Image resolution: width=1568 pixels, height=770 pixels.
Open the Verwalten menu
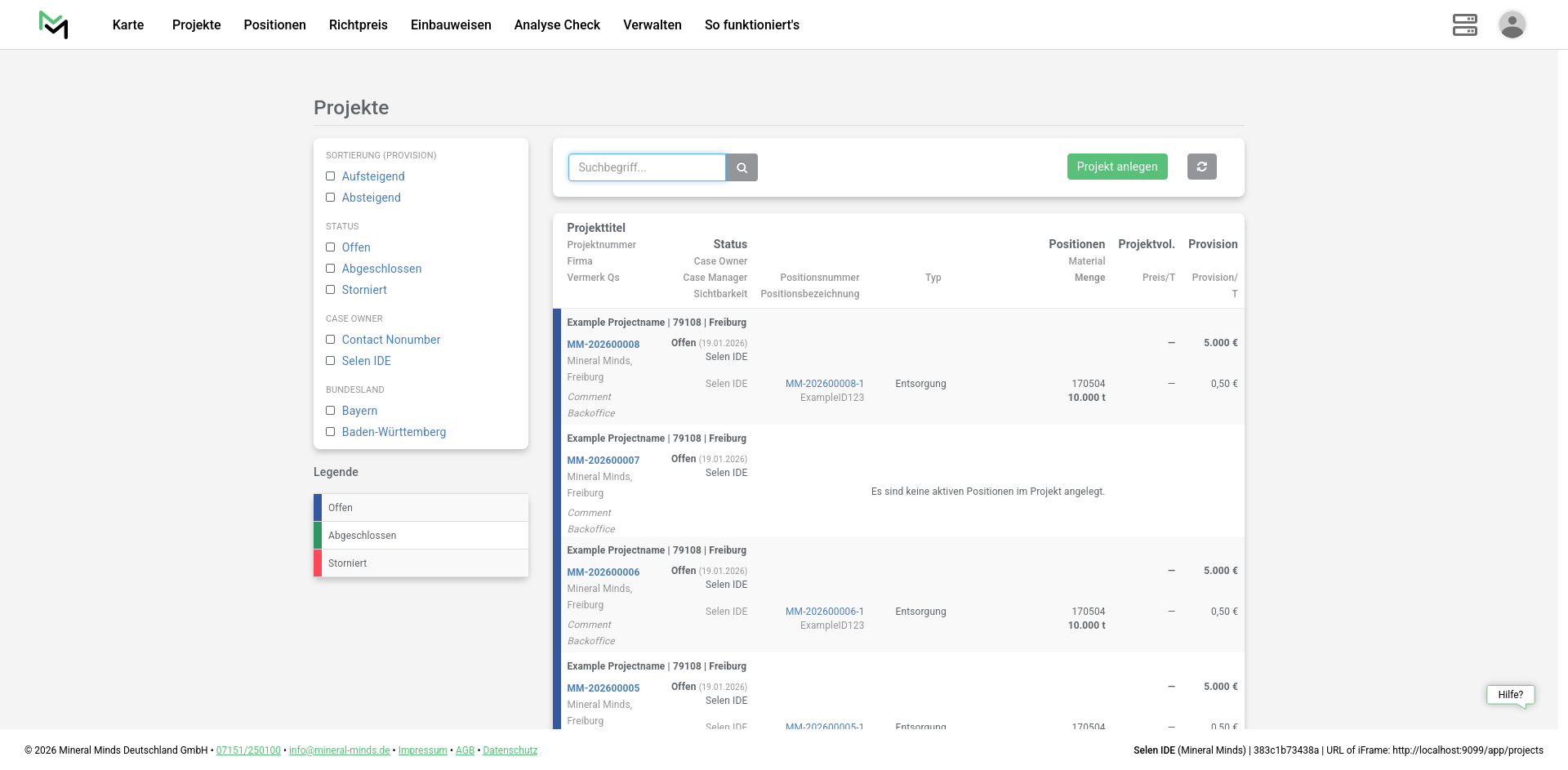tap(652, 24)
